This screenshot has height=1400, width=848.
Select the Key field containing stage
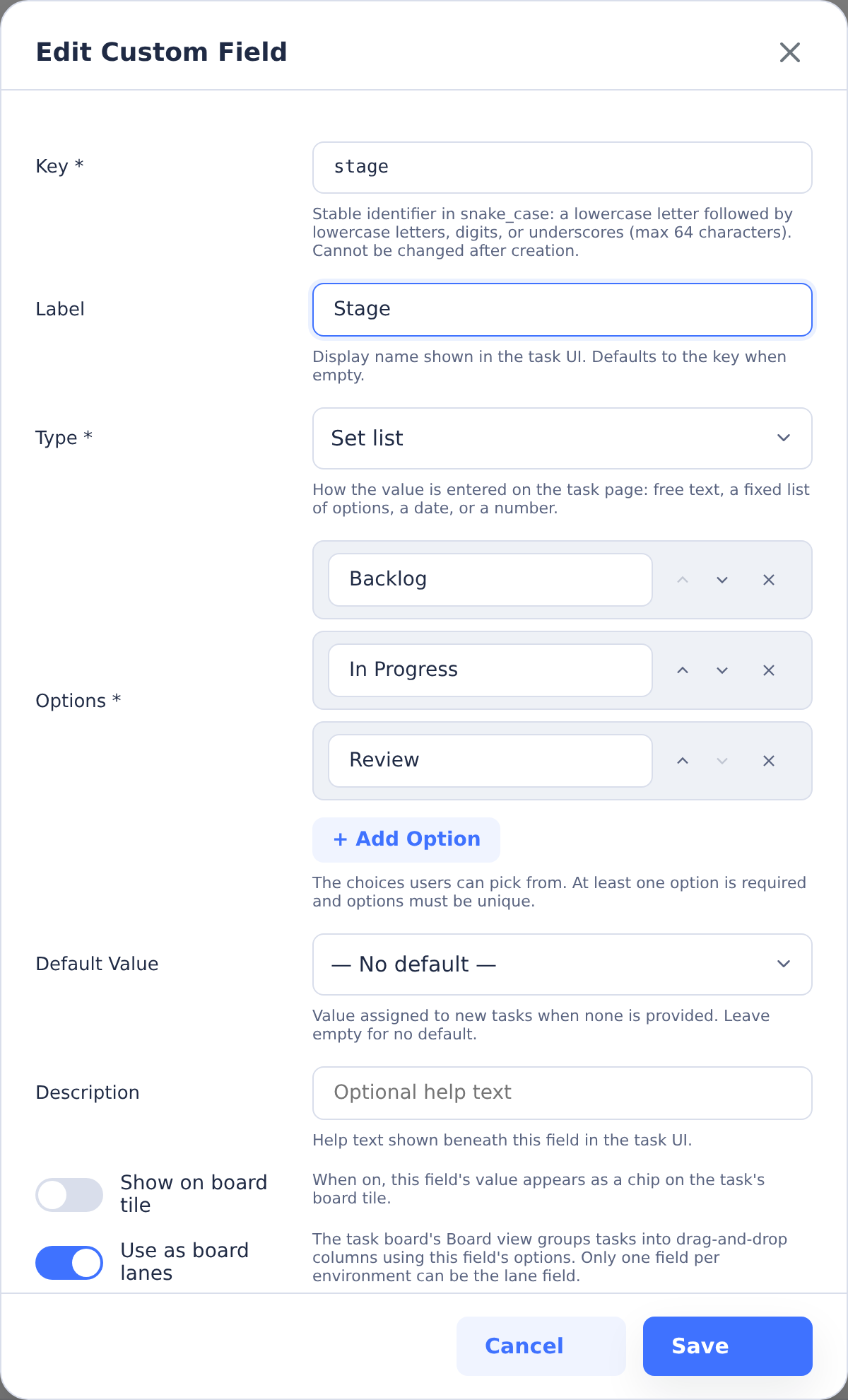pos(563,168)
